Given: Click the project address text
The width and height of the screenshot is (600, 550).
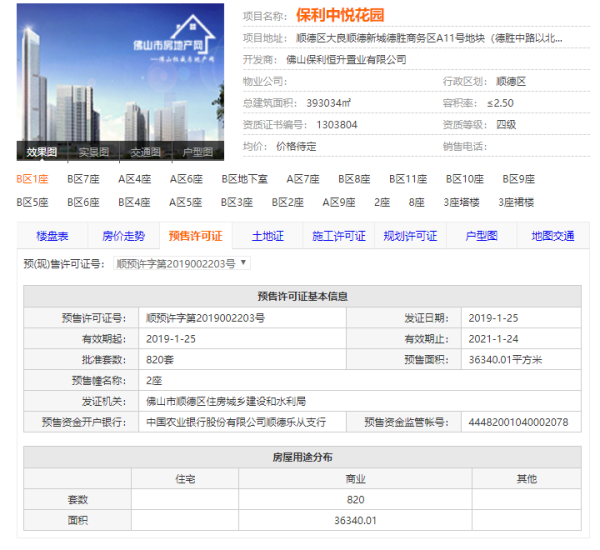Looking at the screenshot, I should pos(429,38).
